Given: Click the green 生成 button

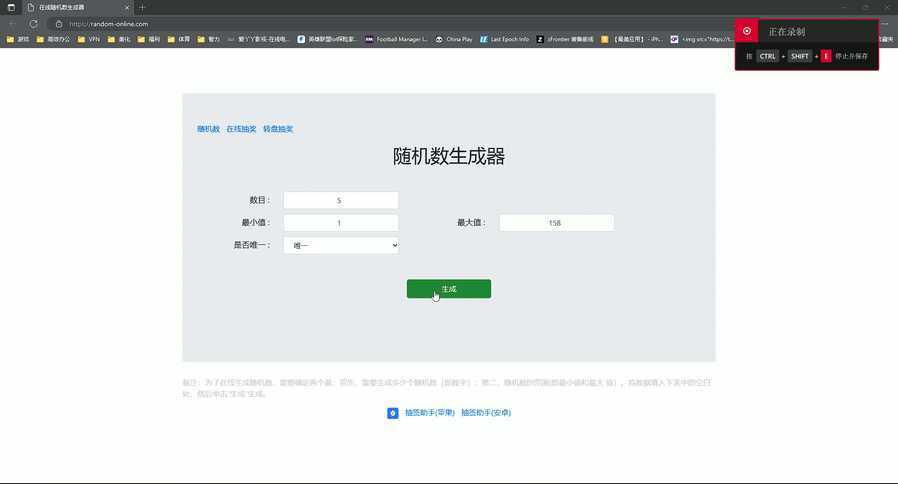Looking at the screenshot, I should tap(448, 289).
